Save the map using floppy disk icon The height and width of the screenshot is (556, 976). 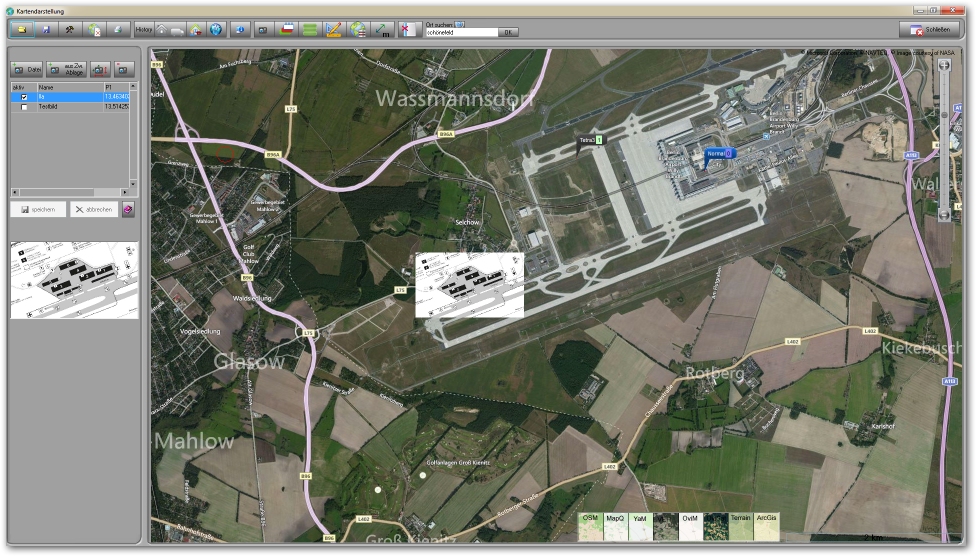click(x=46, y=29)
